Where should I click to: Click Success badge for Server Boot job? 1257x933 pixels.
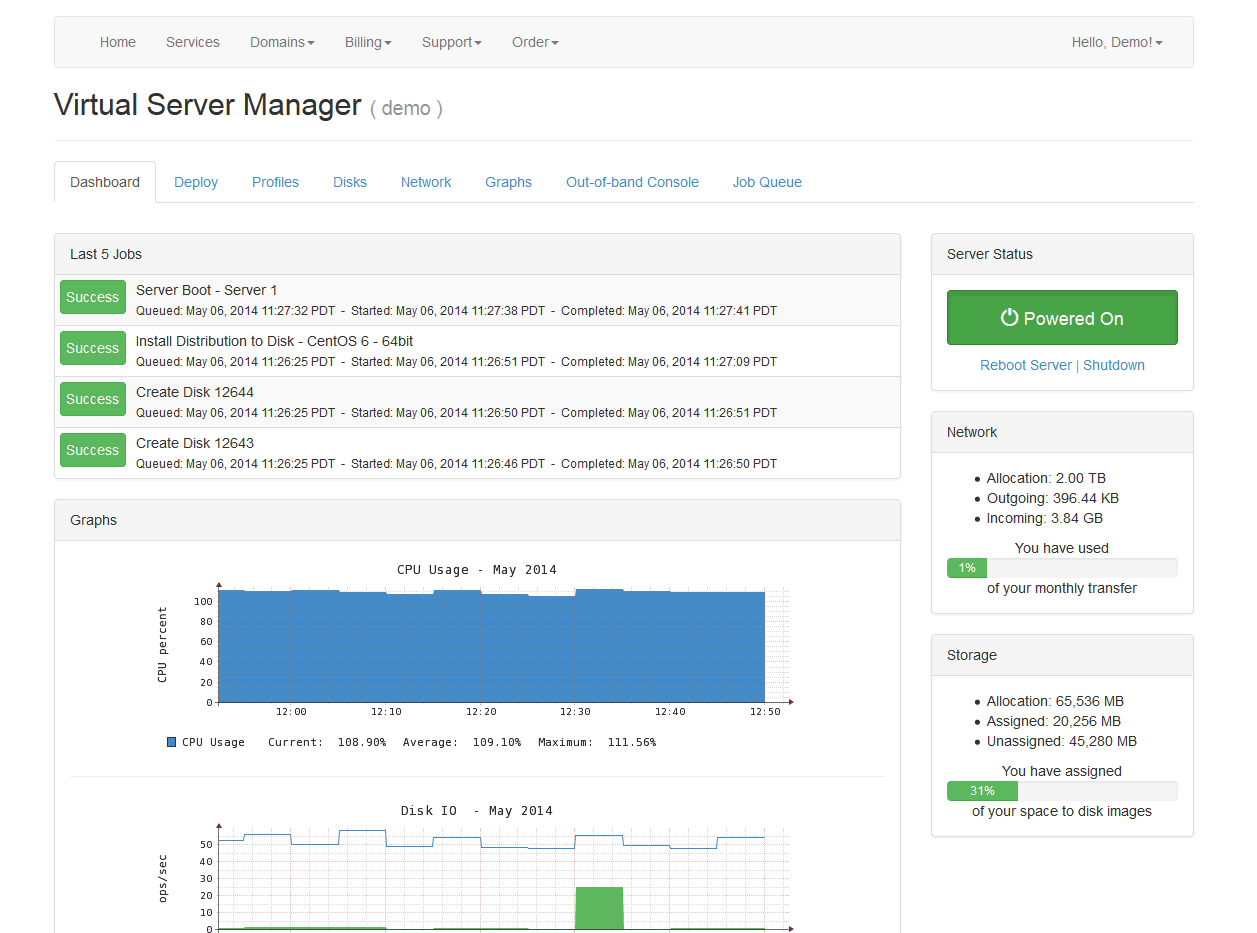pos(93,297)
